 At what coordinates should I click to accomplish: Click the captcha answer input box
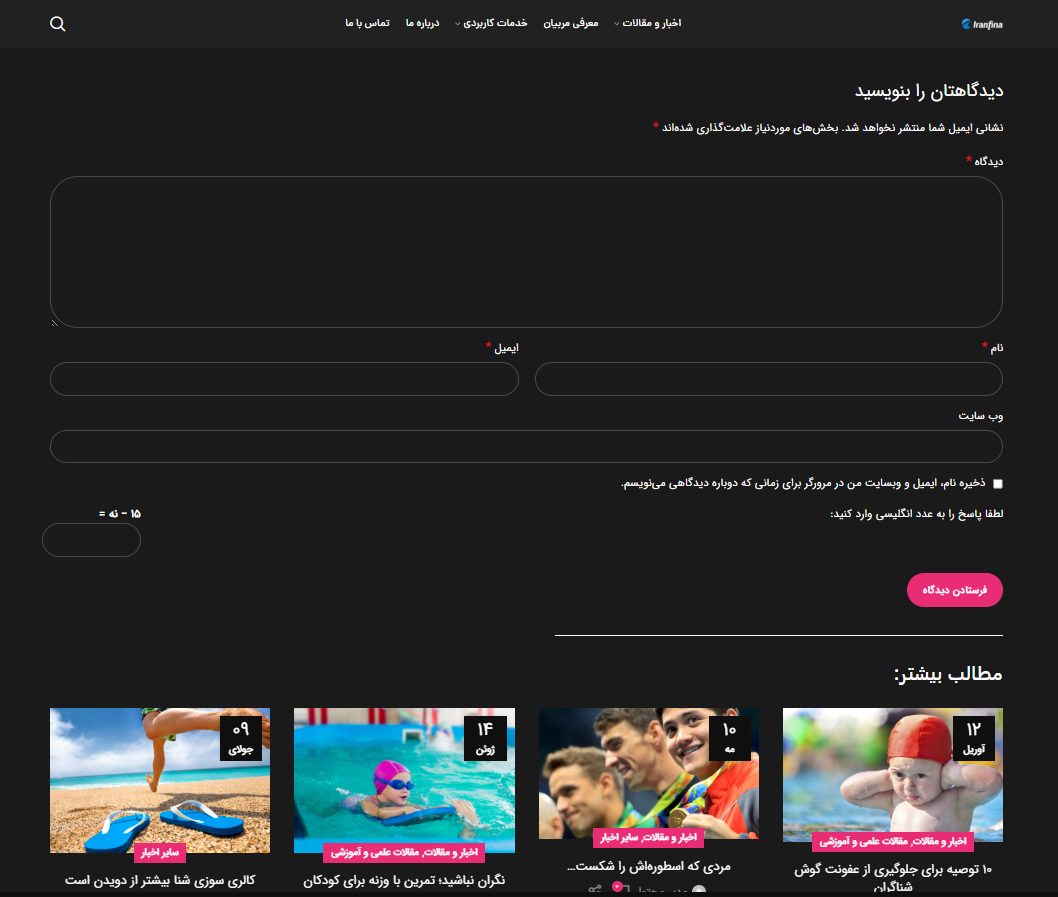[91, 540]
